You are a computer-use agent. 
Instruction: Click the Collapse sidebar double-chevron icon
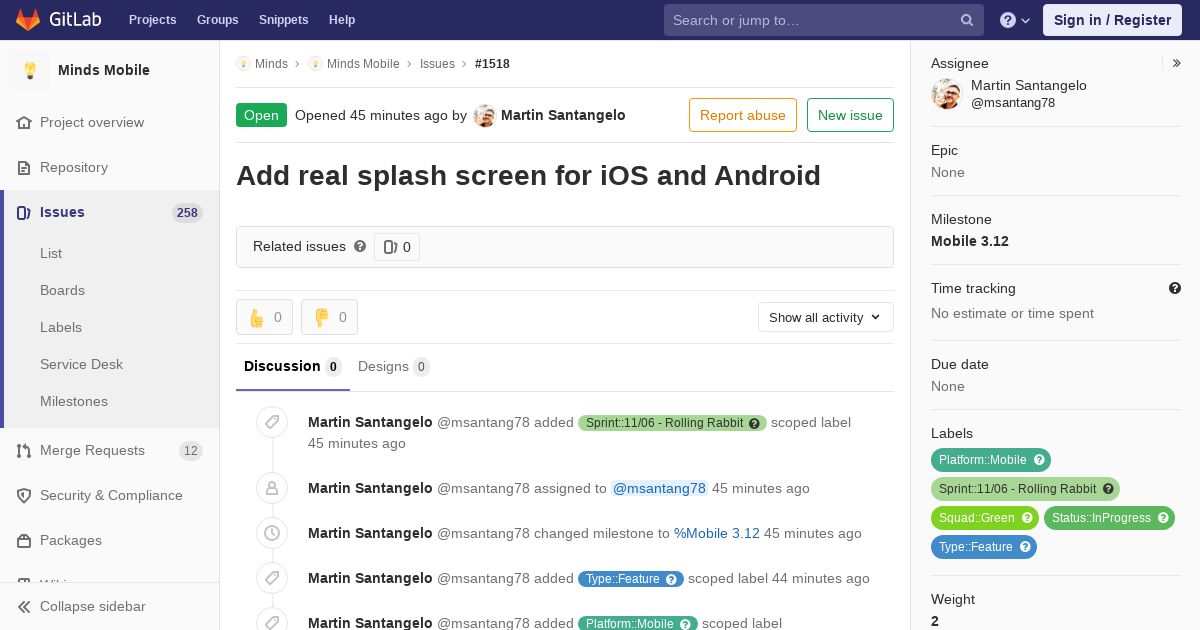pos(25,606)
